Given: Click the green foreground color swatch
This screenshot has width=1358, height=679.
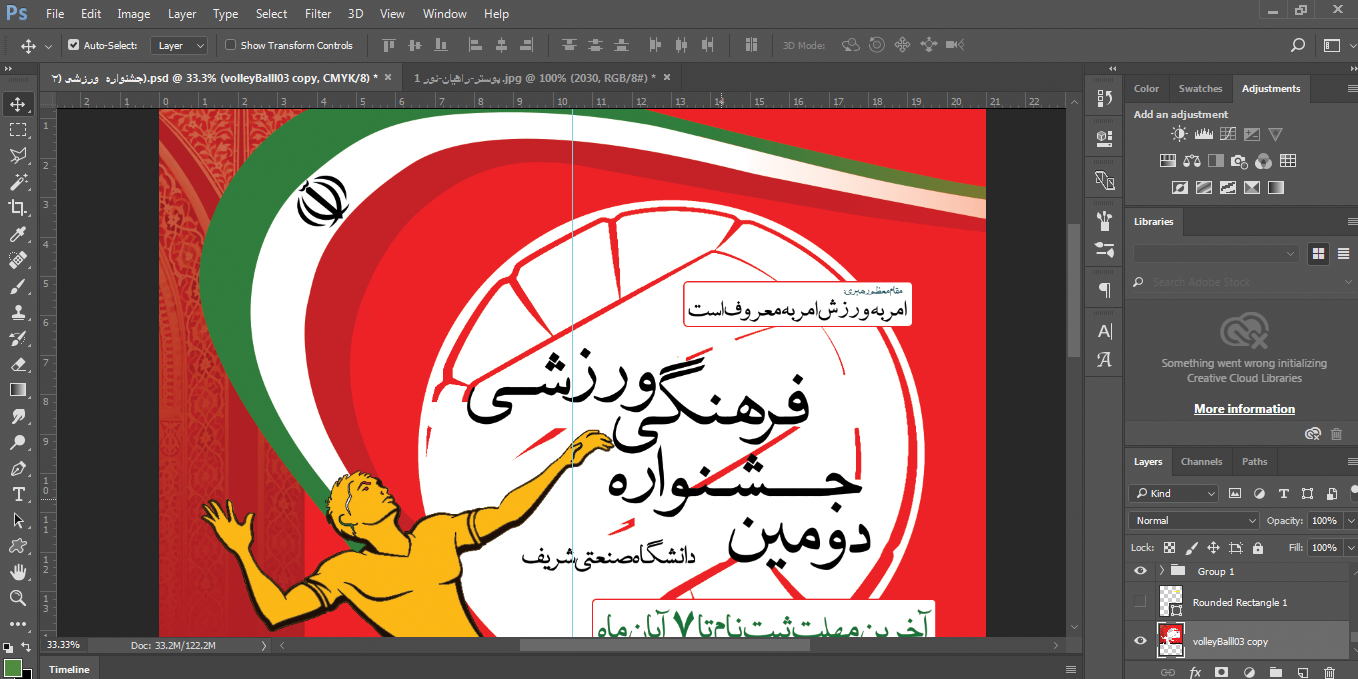Looking at the screenshot, I should point(12,667).
